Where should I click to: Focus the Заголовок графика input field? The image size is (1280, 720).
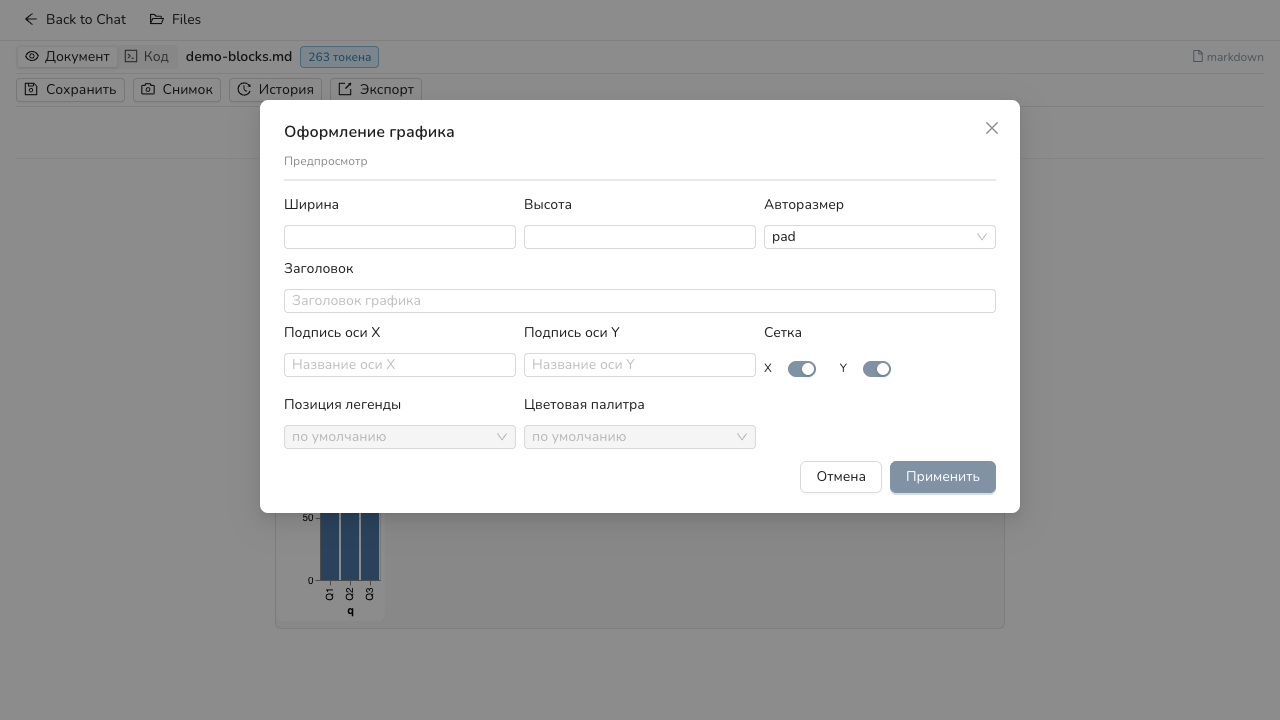tap(640, 301)
